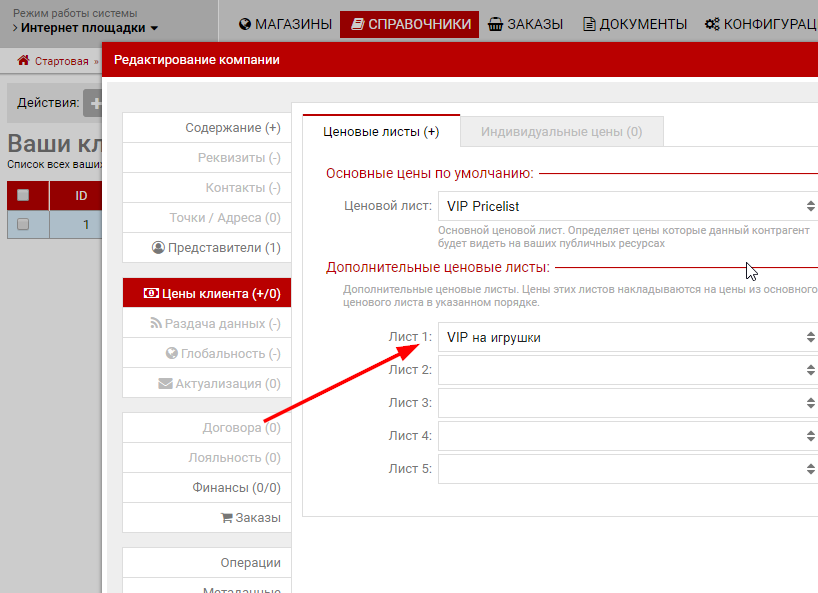Image resolution: width=818 pixels, height=593 pixels.
Task: Open the Ценовой лист VIP Pricelist dropdown
Action: click(628, 206)
